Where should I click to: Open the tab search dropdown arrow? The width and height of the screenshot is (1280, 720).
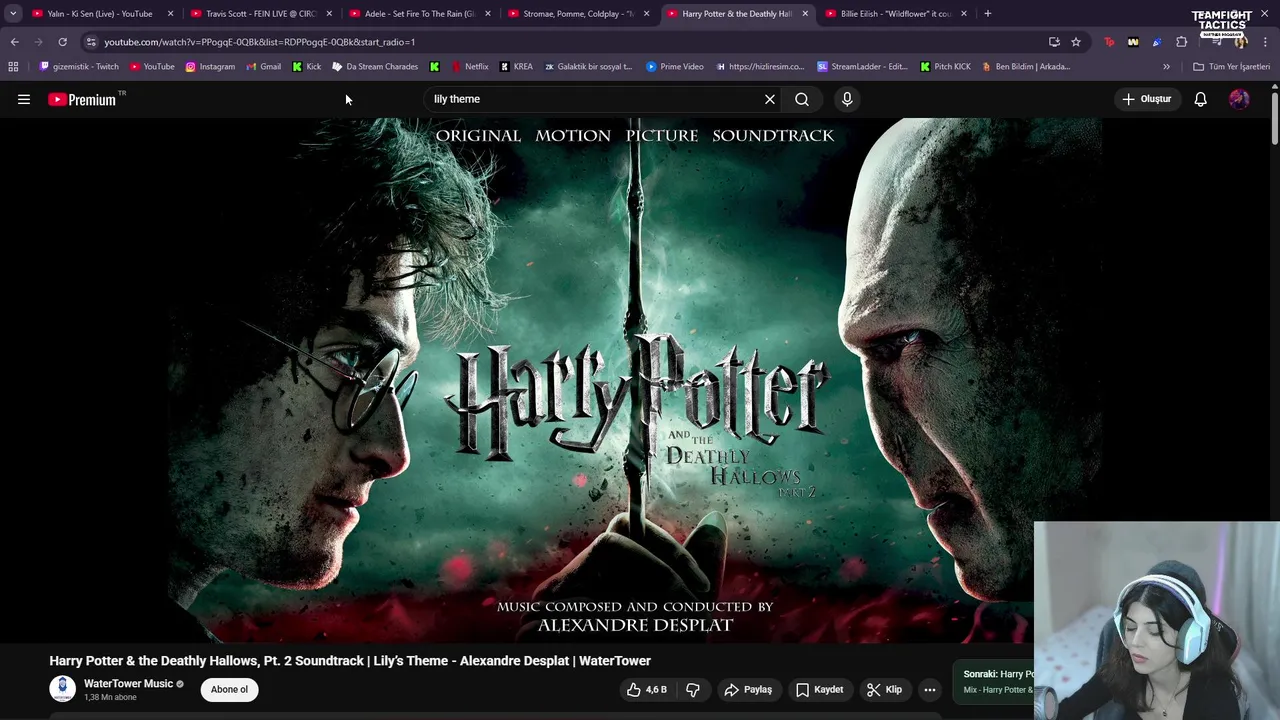(x=13, y=14)
